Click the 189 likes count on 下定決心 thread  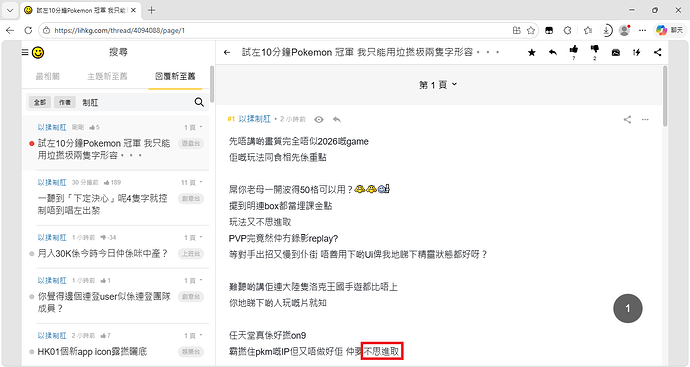click(112, 182)
